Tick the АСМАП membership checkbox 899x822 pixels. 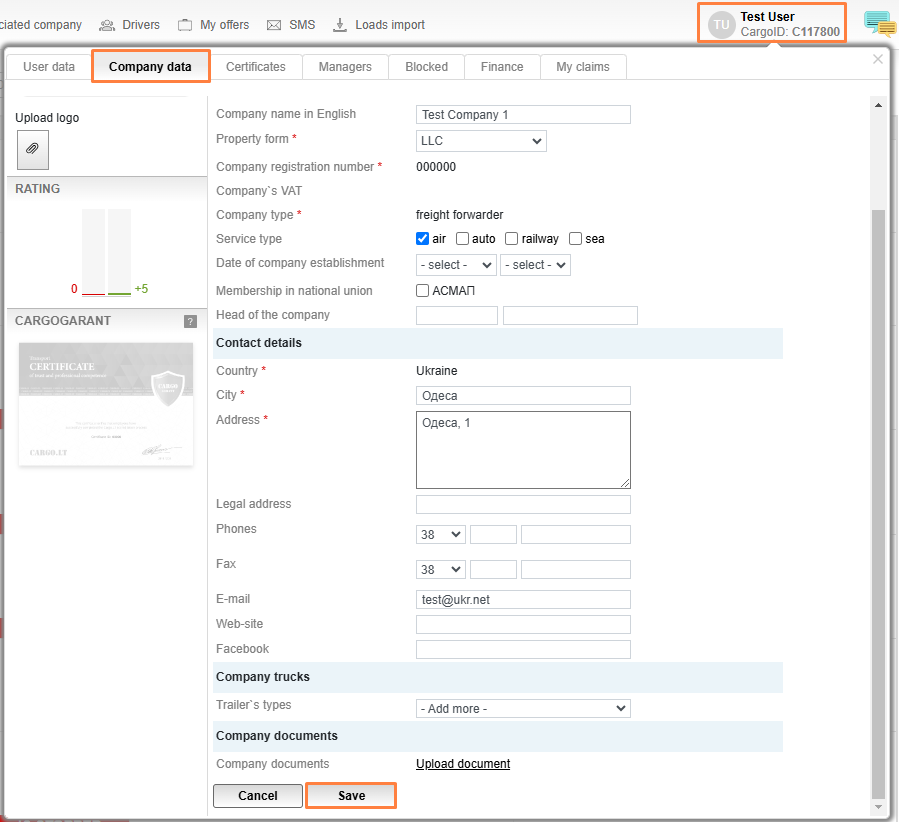pyautogui.click(x=423, y=291)
